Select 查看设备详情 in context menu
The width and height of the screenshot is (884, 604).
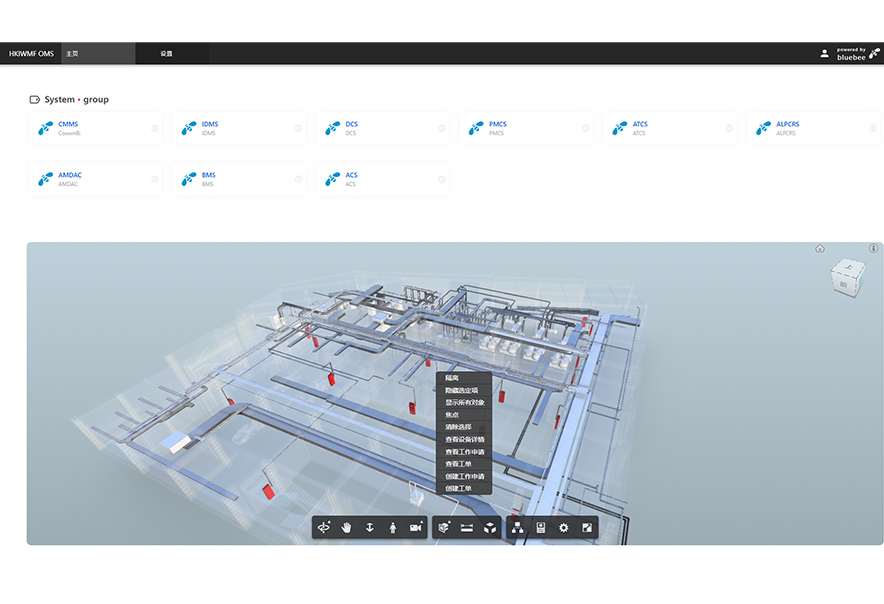point(464,439)
